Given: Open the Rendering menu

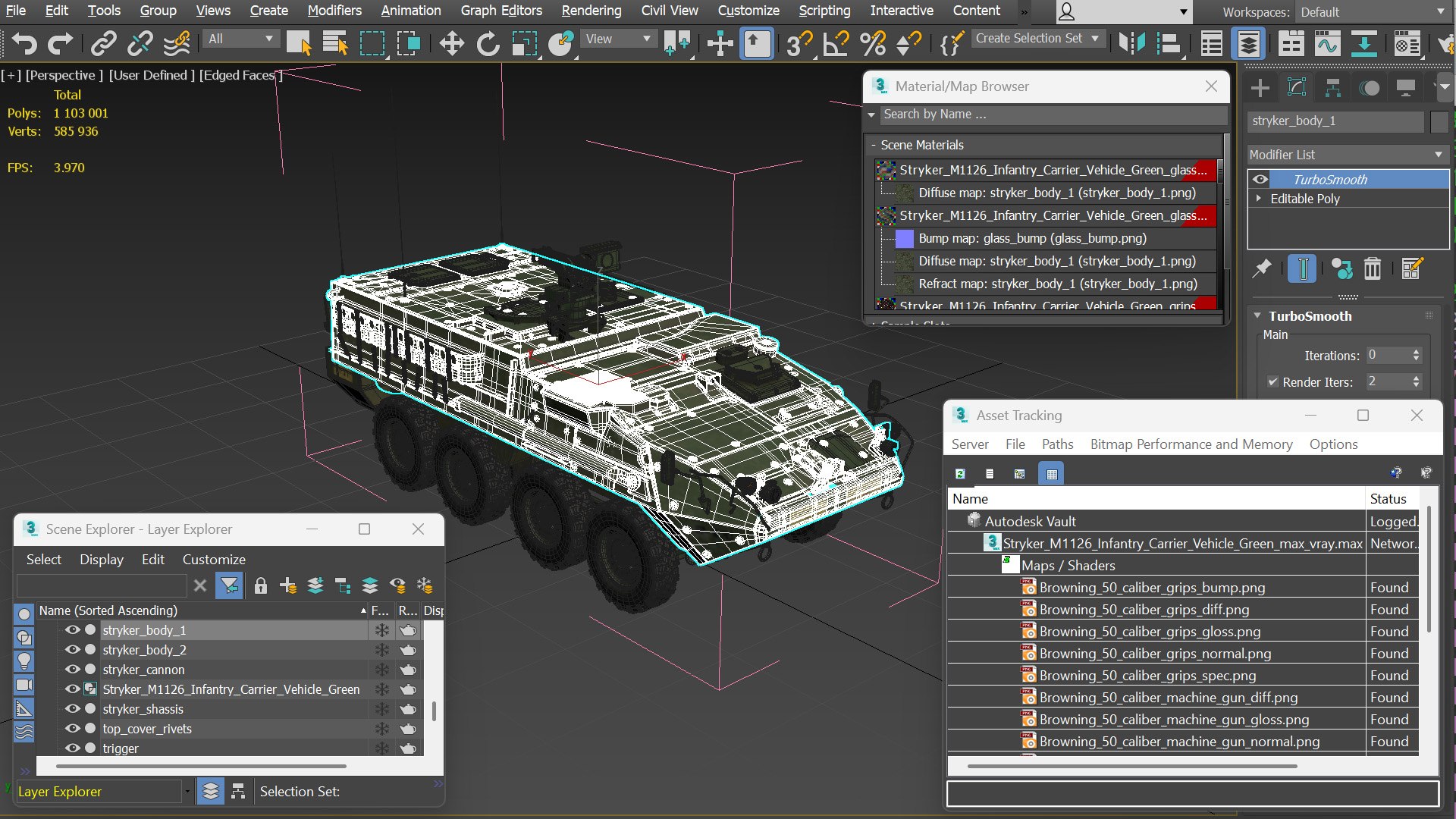Looking at the screenshot, I should pos(591,11).
